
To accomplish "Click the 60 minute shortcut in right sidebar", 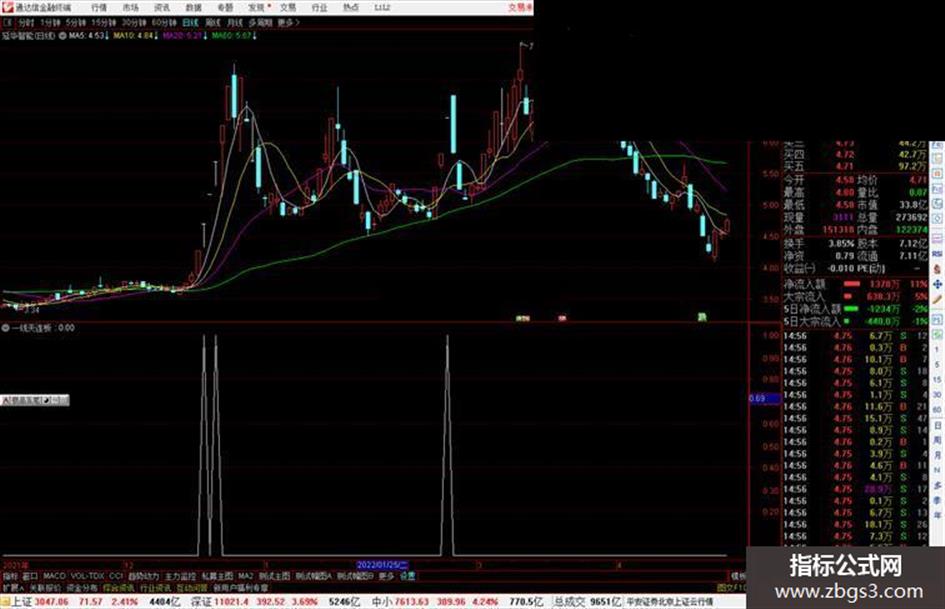I will 937,410.
